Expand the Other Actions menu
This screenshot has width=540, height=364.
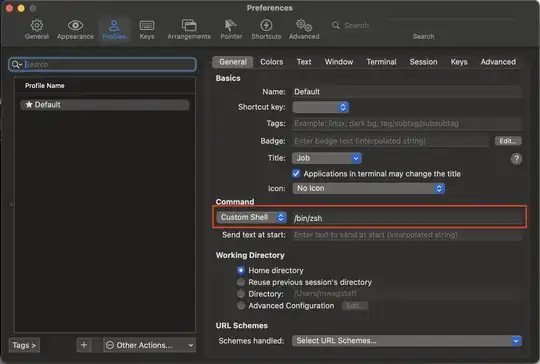(149, 345)
